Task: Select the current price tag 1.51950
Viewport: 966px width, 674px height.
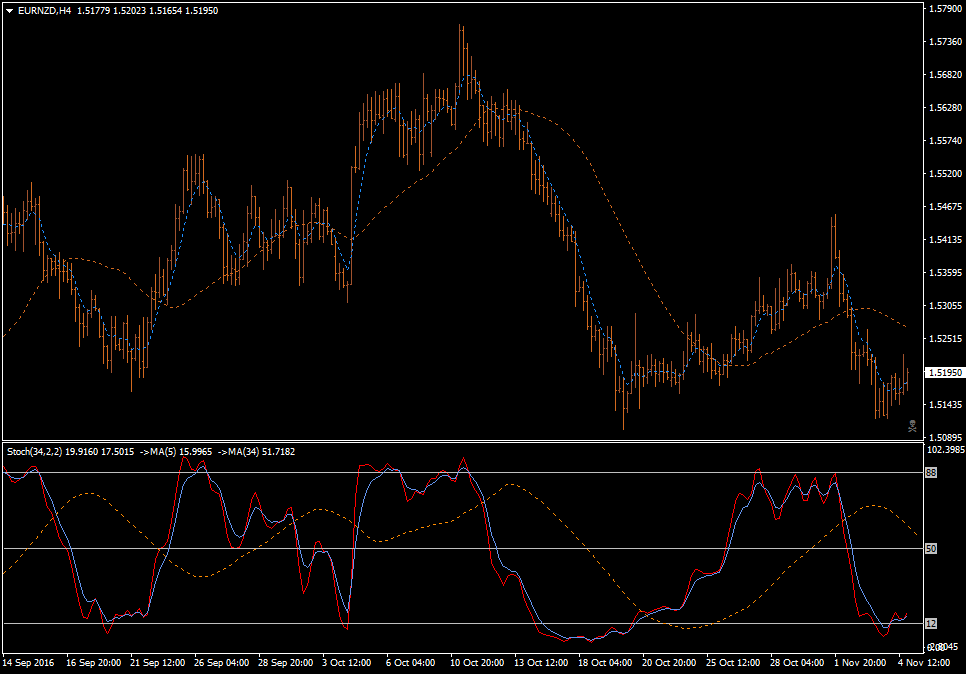Action: click(x=944, y=372)
